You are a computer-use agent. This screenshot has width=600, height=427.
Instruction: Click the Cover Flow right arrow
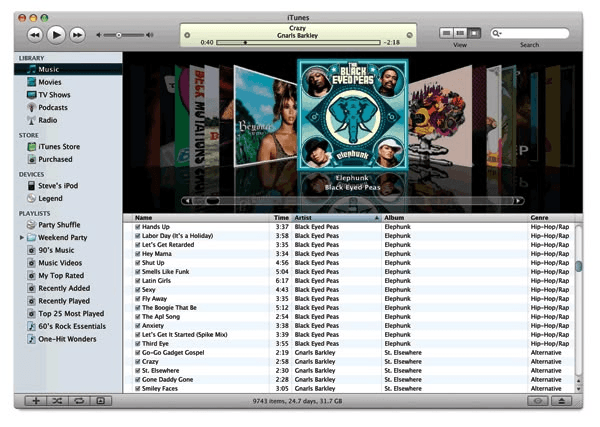tap(518, 200)
